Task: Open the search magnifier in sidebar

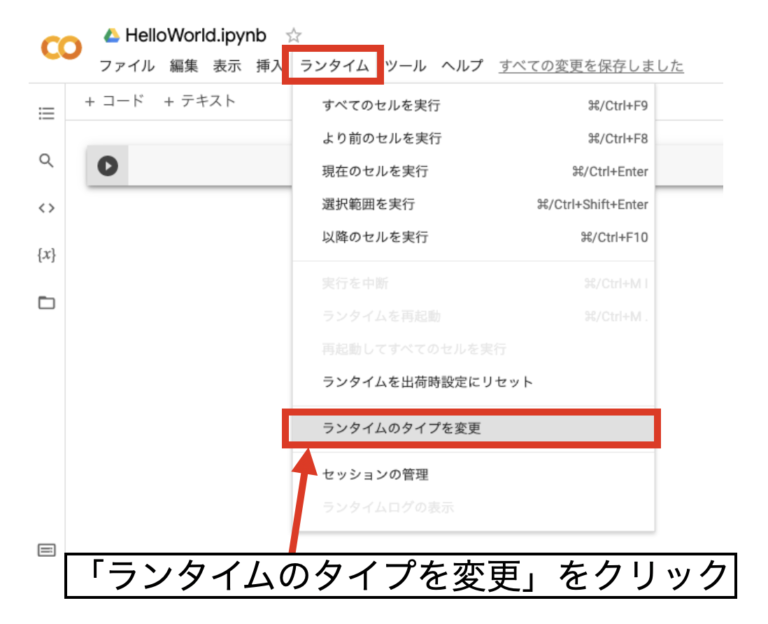Action: (46, 160)
